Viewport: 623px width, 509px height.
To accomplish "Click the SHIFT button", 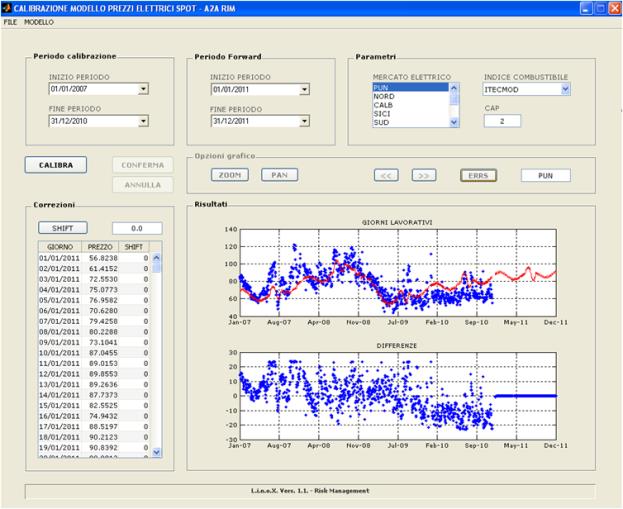I will [63, 228].
